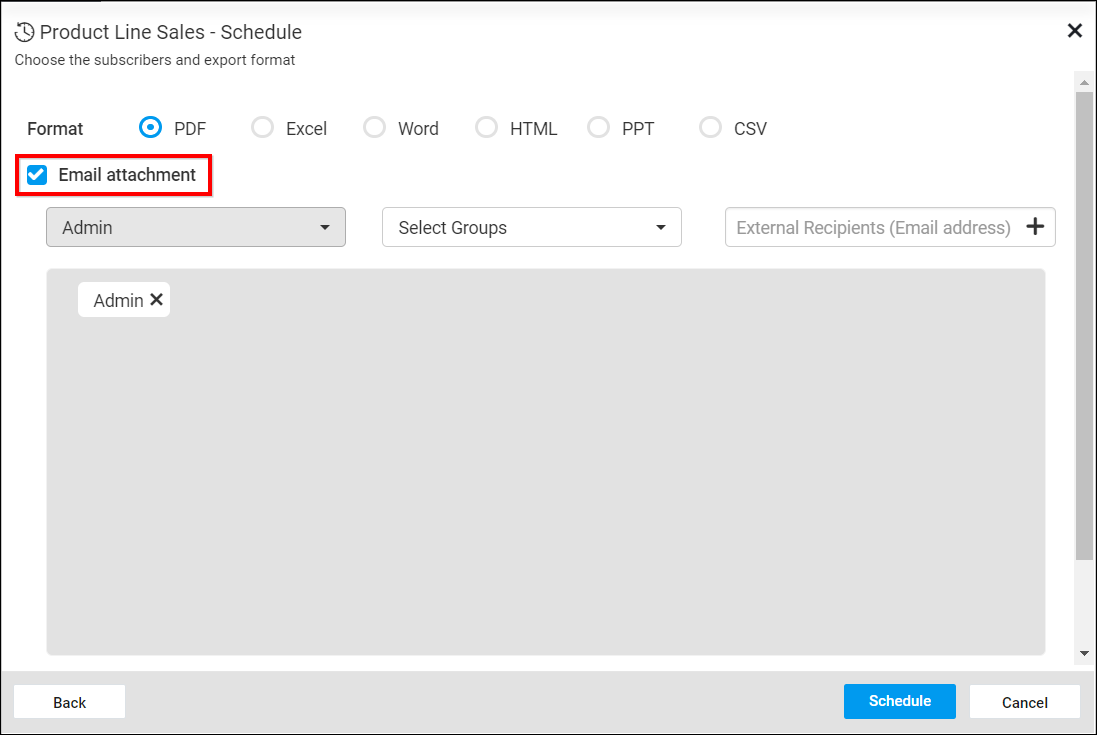The image size is (1097, 735).
Task: Click 'Choose the subscribers and export format' text
Action: [x=155, y=60]
